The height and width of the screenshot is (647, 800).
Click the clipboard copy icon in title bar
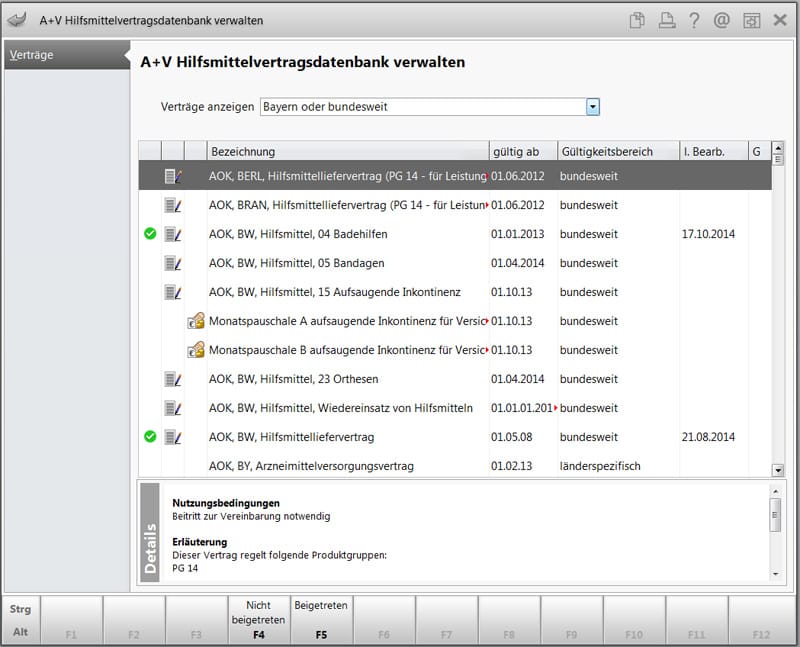(x=637, y=20)
